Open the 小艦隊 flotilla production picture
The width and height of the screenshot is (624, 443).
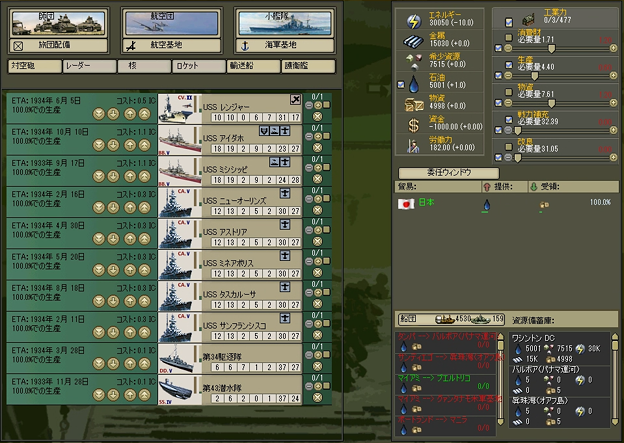285,23
